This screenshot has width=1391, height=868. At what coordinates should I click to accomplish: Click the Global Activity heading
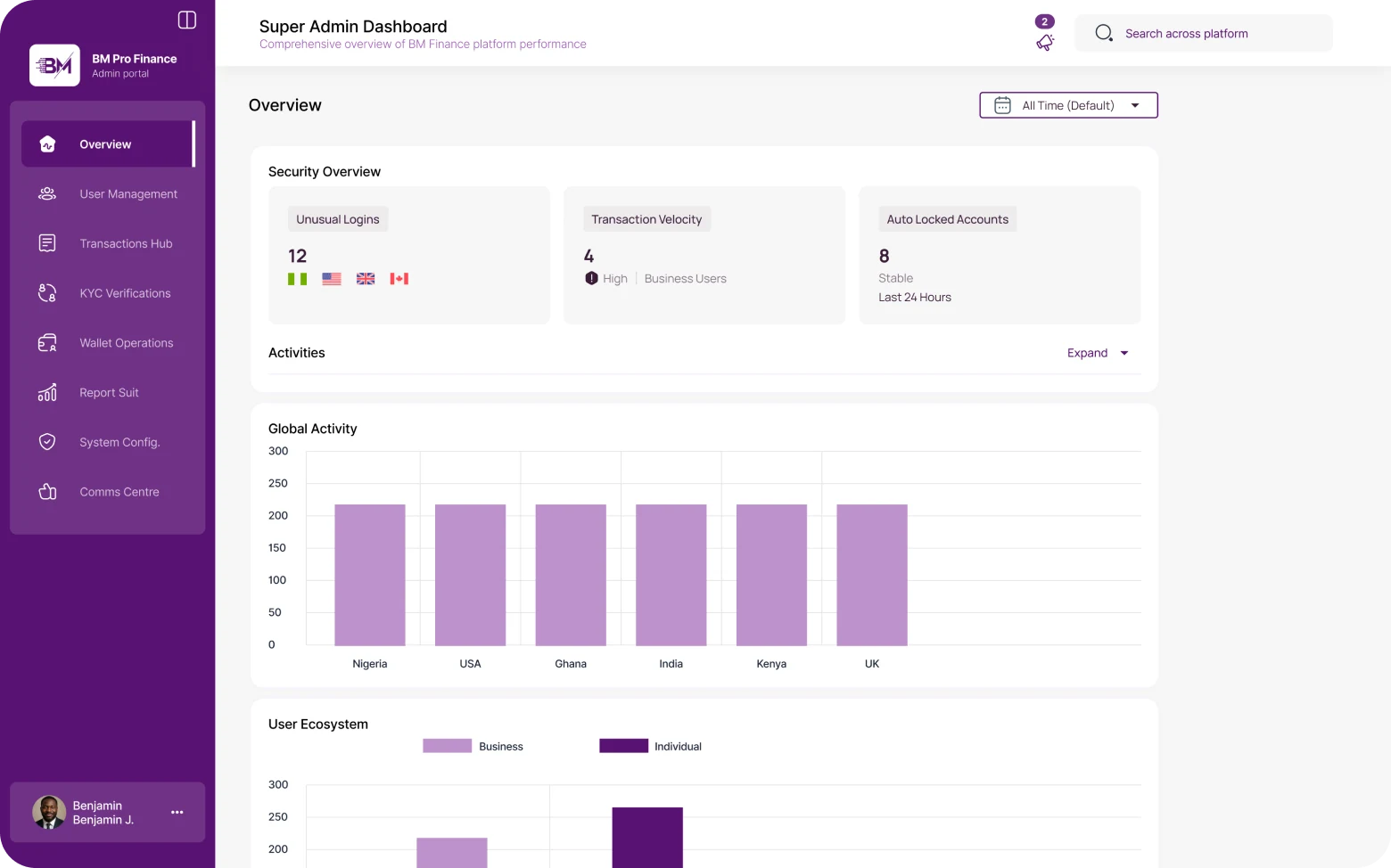[313, 429]
